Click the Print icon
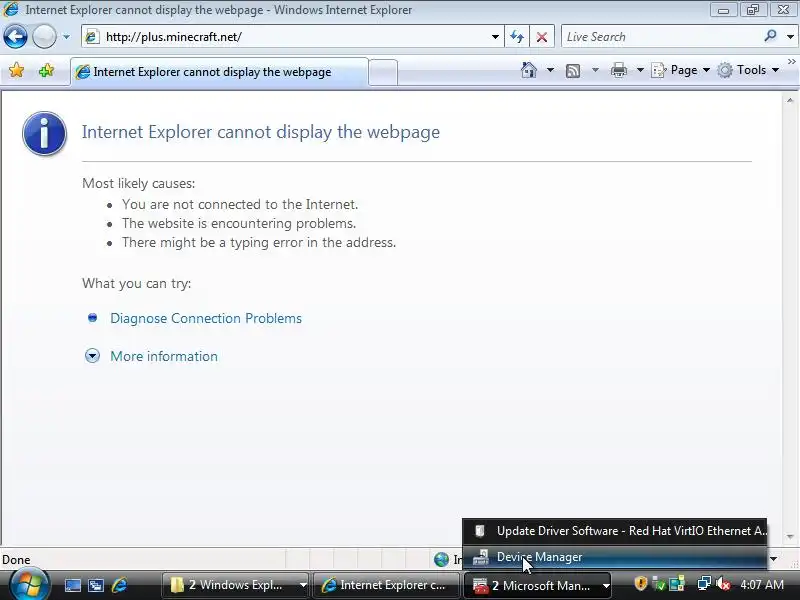This screenshot has height=600, width=800. pos(618,70)
